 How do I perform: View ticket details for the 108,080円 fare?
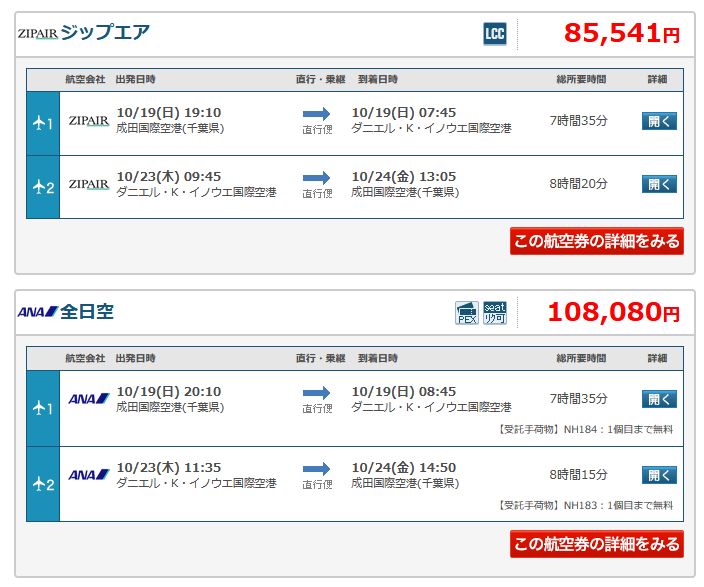tap(597, 544)
